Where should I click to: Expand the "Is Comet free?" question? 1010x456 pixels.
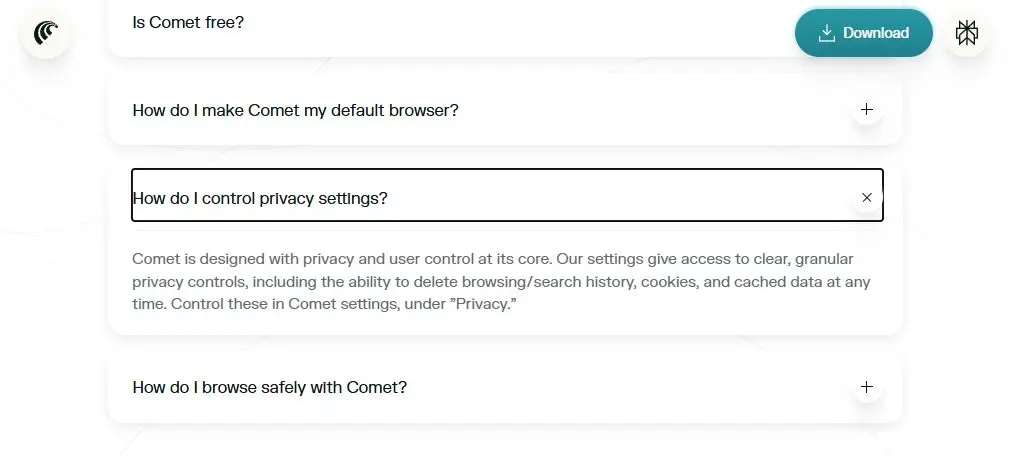(188, 21)
